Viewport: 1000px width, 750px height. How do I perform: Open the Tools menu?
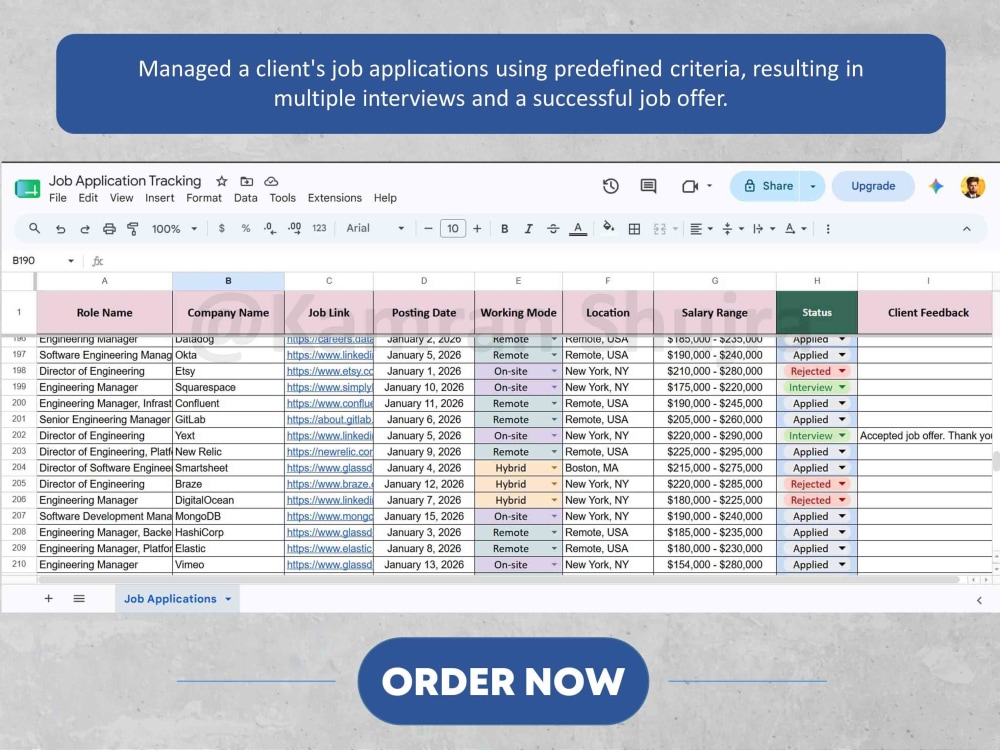pyautogui.click(x=283, y=198)
